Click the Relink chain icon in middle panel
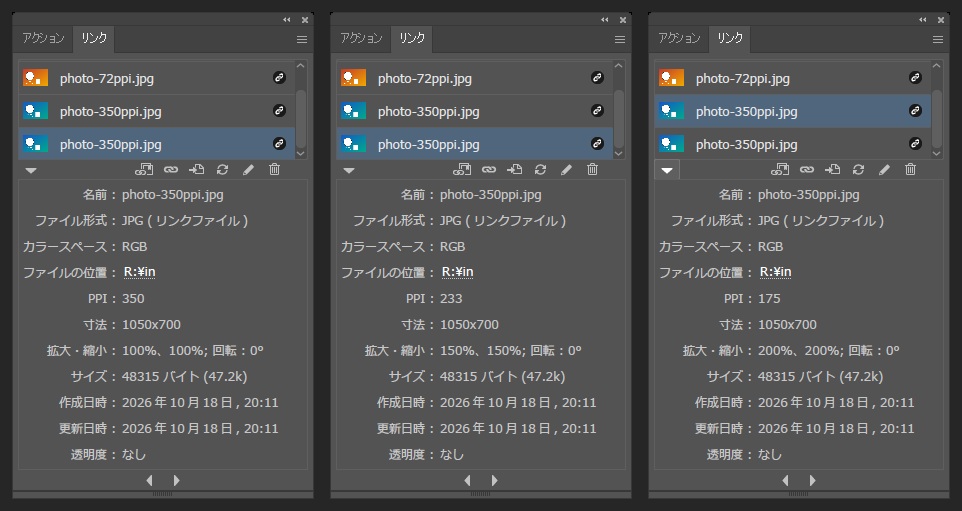Screen dimensions: 962x511 (x=488, y=169)
